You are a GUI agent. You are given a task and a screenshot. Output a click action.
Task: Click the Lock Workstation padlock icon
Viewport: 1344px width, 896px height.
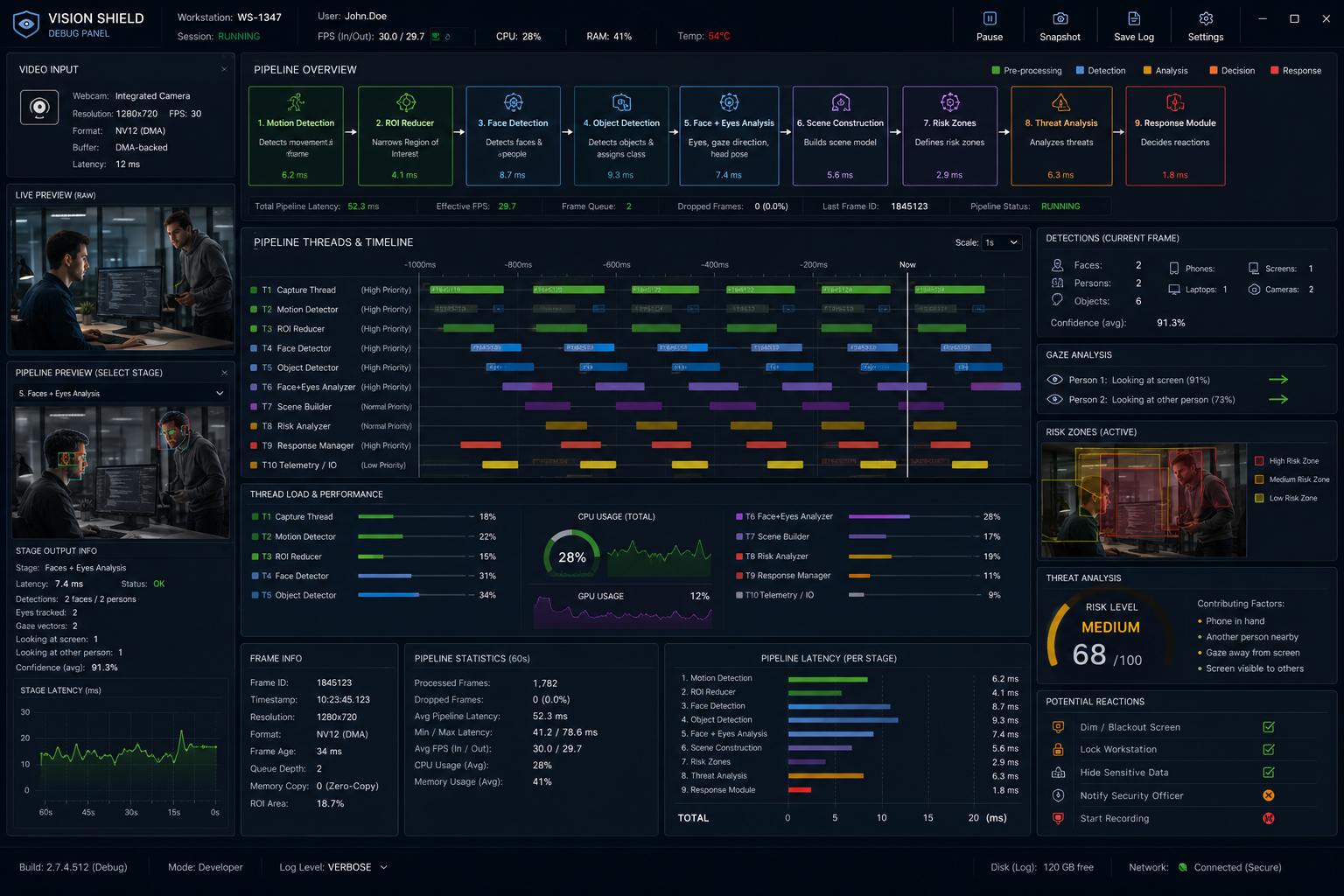(x=1058, y=749)
